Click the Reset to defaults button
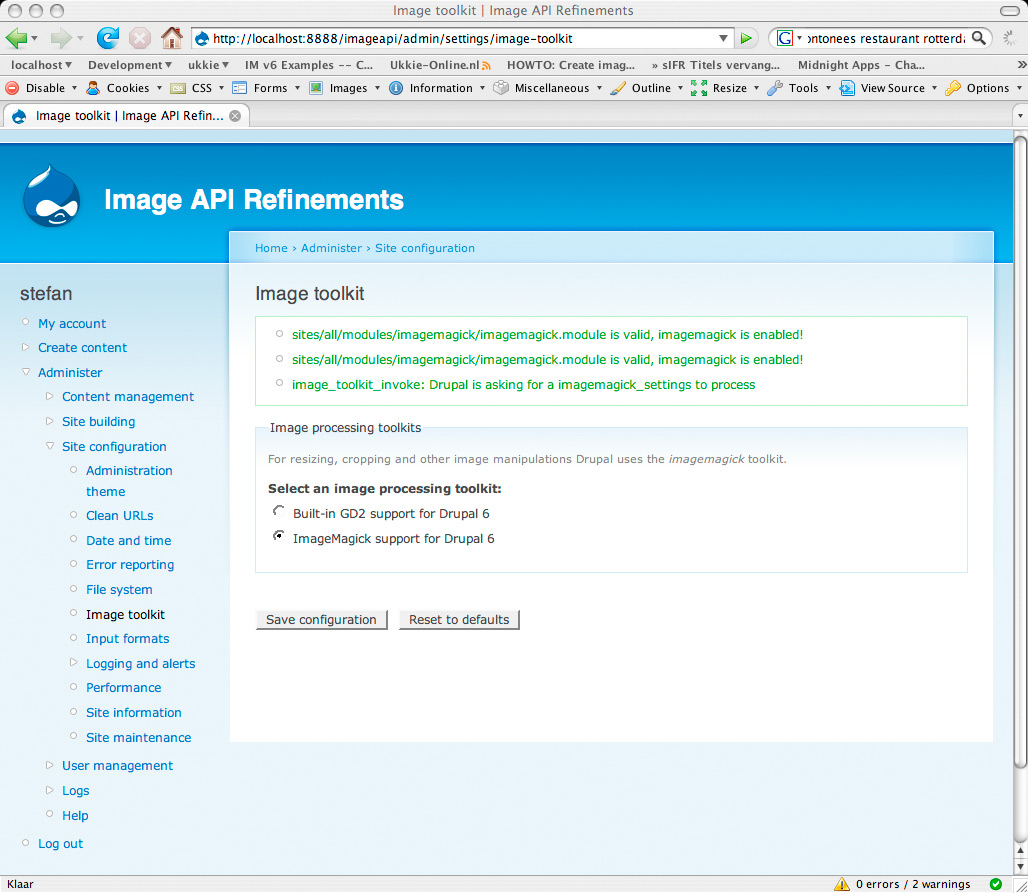 pyautogui.click(x=459, y=619)
